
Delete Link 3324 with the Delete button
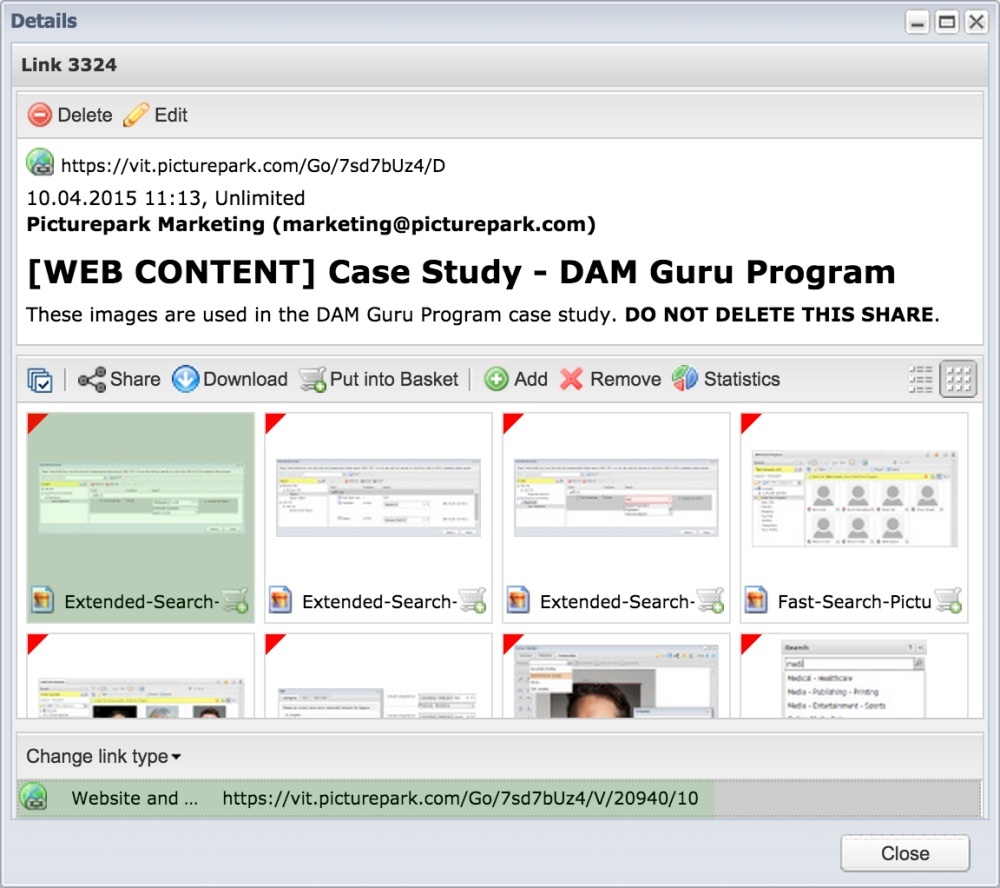pos(70,115)
